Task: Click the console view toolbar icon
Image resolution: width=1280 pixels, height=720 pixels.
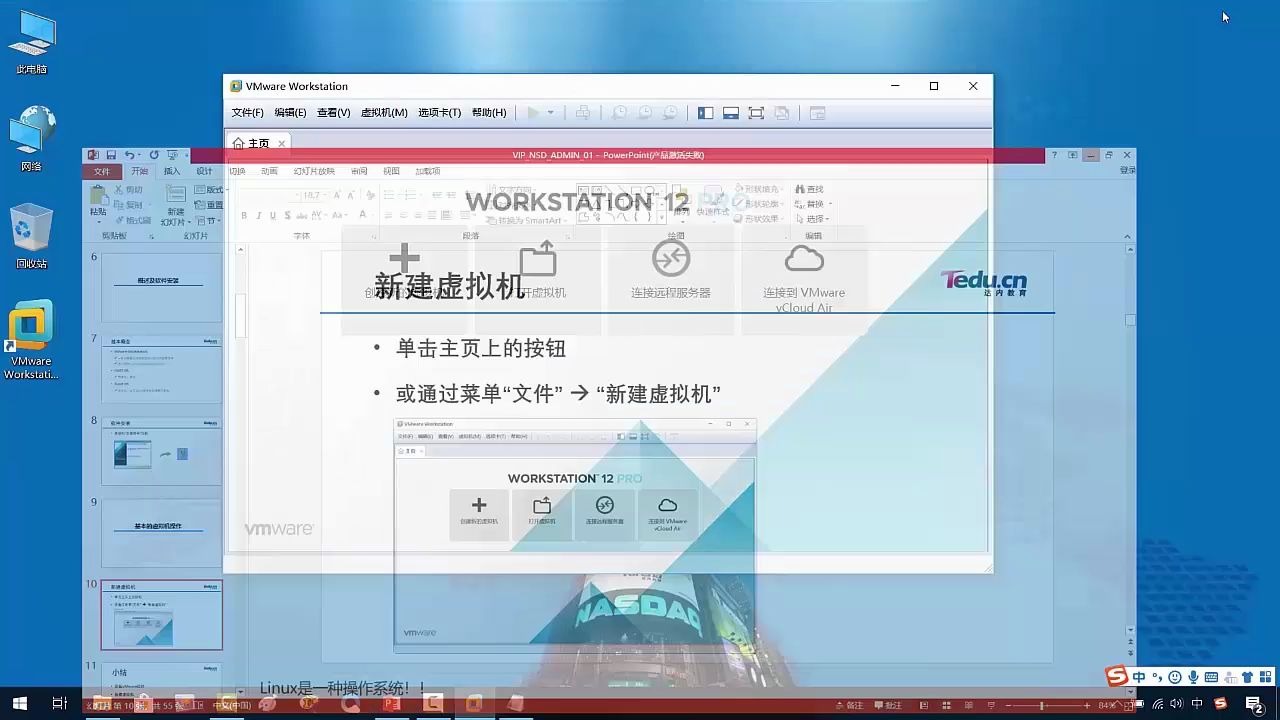Action: click(x=818, y=113)
